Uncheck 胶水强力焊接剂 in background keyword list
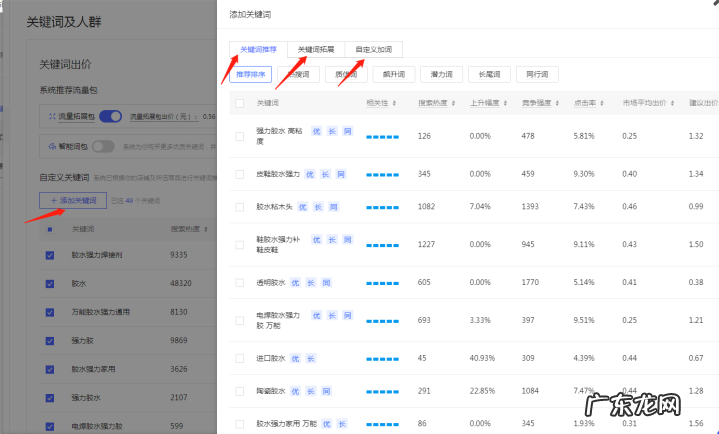This screenshot has height=434, width=719. [50, 255]
